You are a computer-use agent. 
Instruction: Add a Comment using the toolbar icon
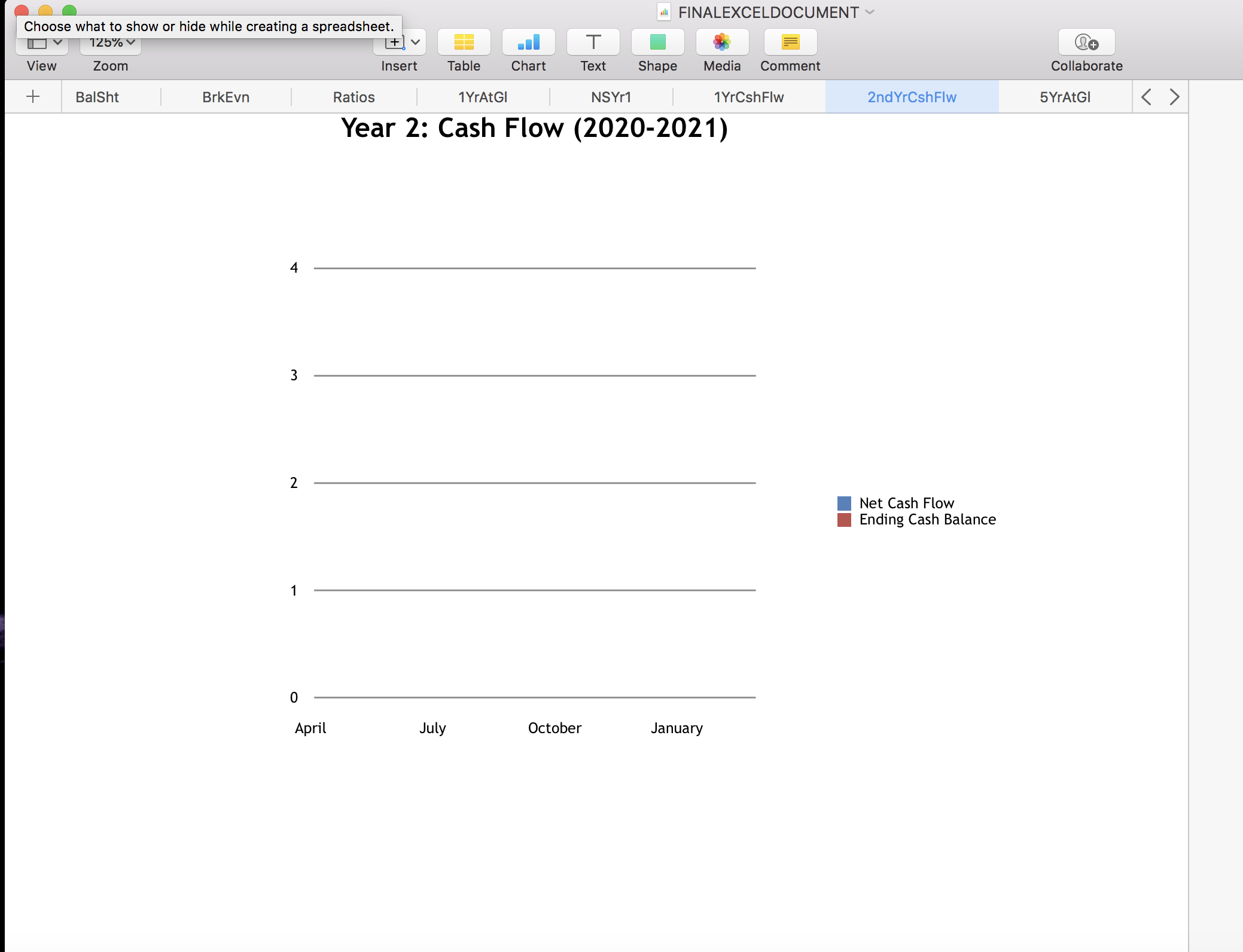(x=790, y=42)
